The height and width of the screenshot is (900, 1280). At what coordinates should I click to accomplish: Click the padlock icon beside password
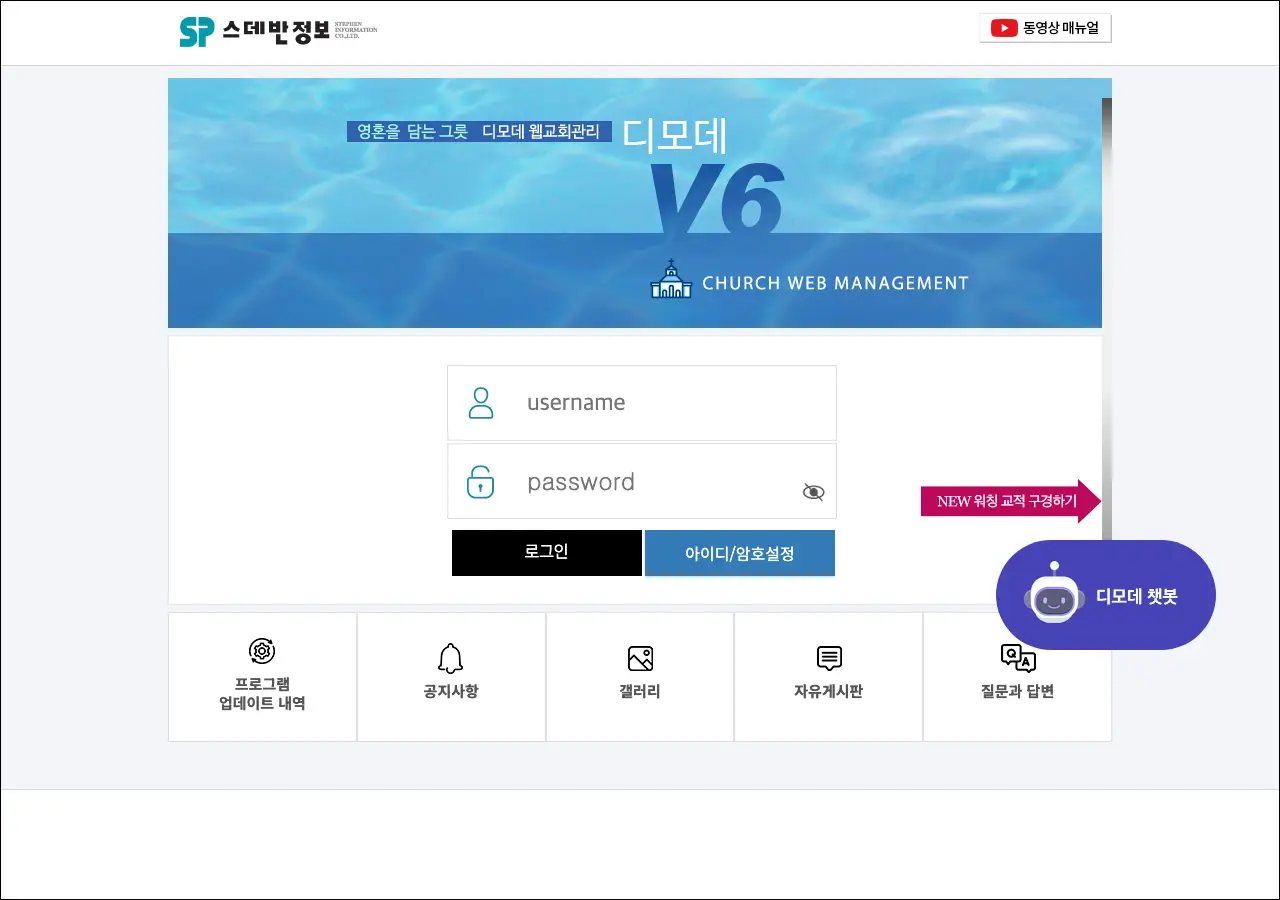pyautogui.click(x=481, y=482)
